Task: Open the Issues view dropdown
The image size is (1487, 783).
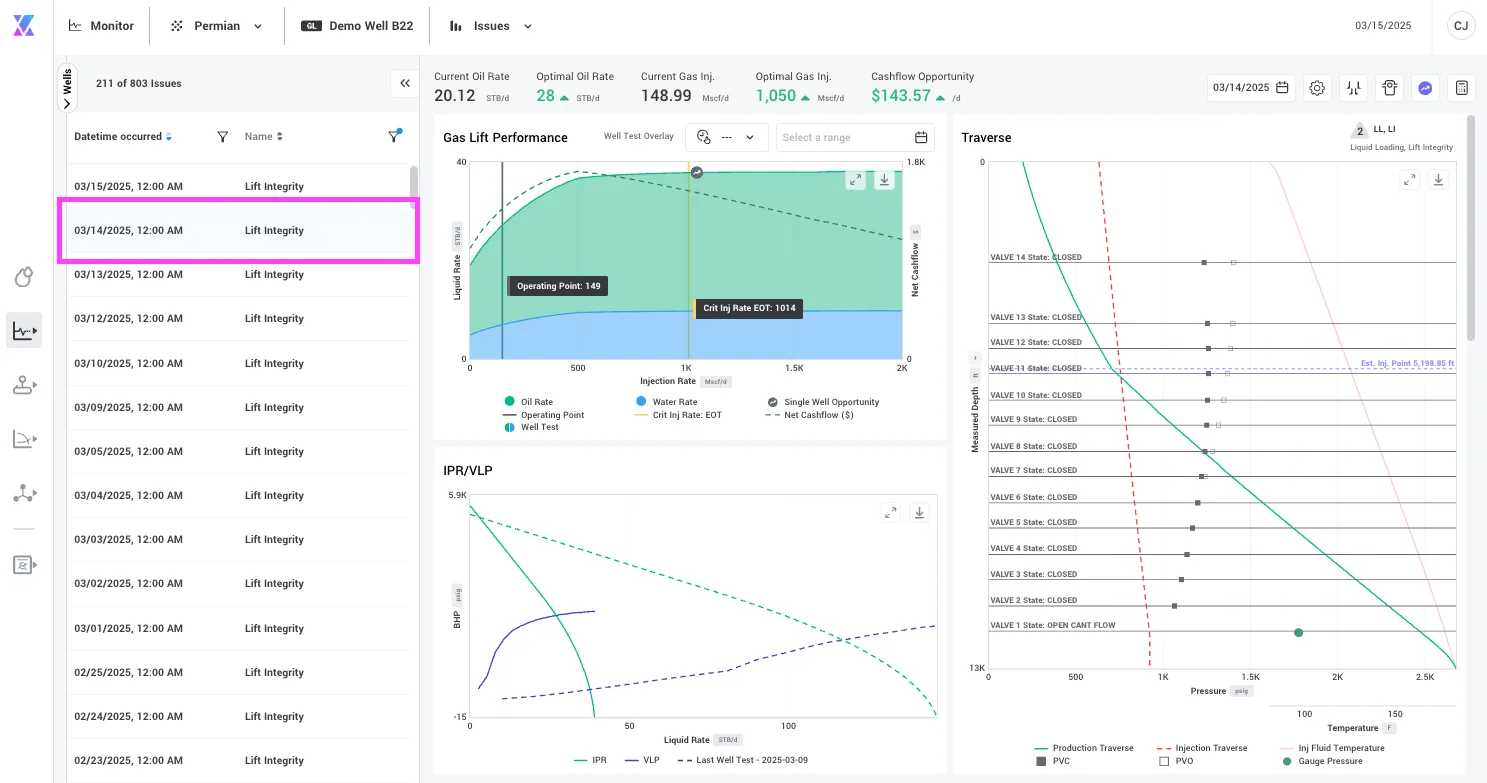Action: 491,26
